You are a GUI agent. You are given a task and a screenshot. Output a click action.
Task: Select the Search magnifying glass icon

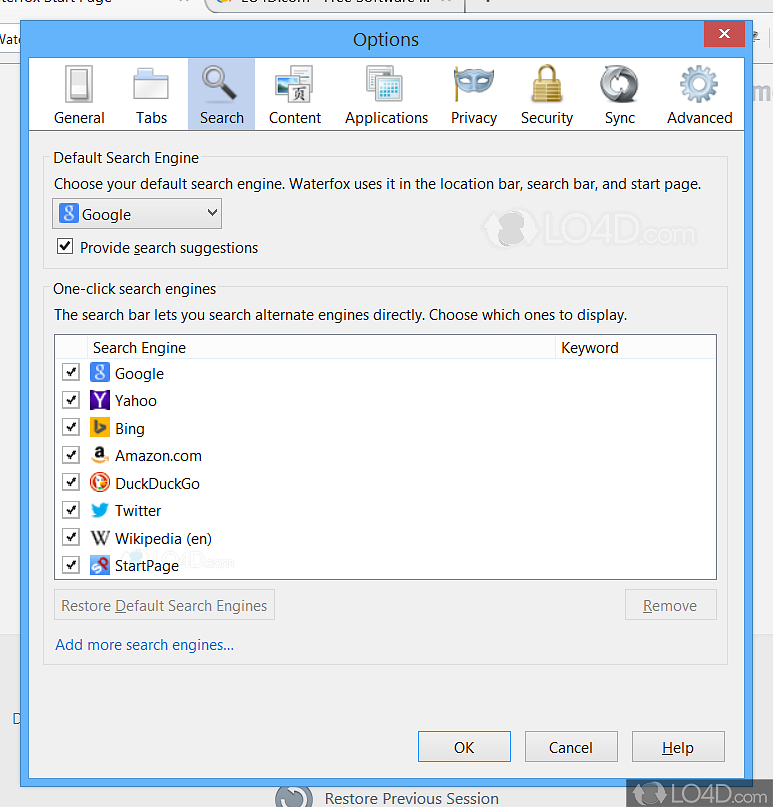[x=220, y=83]
